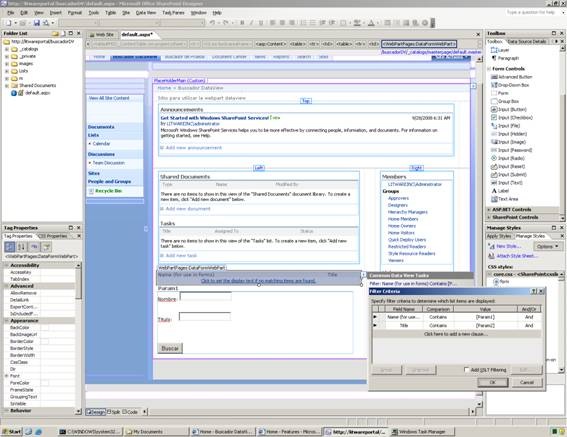Expand the Lists folder
567x437 pixels.
(7, 71)
